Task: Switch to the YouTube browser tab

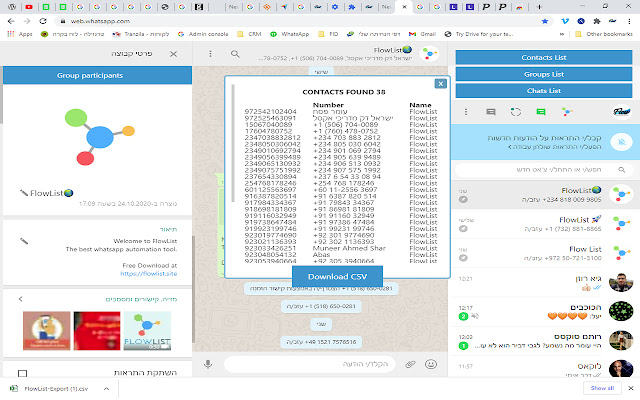Action: click(x=29, y=7)
